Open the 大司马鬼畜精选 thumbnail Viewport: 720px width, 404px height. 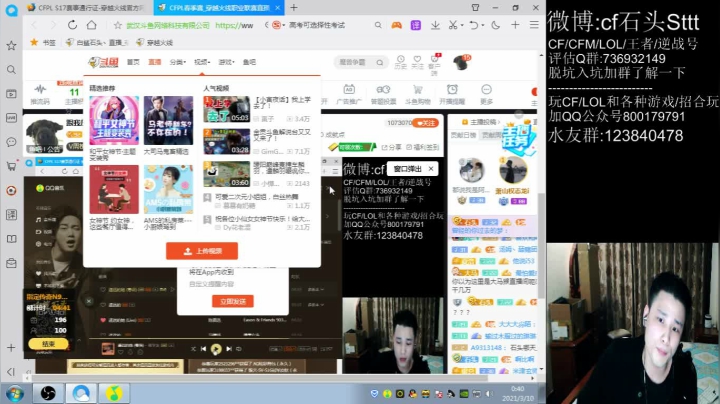click(169, 121)
